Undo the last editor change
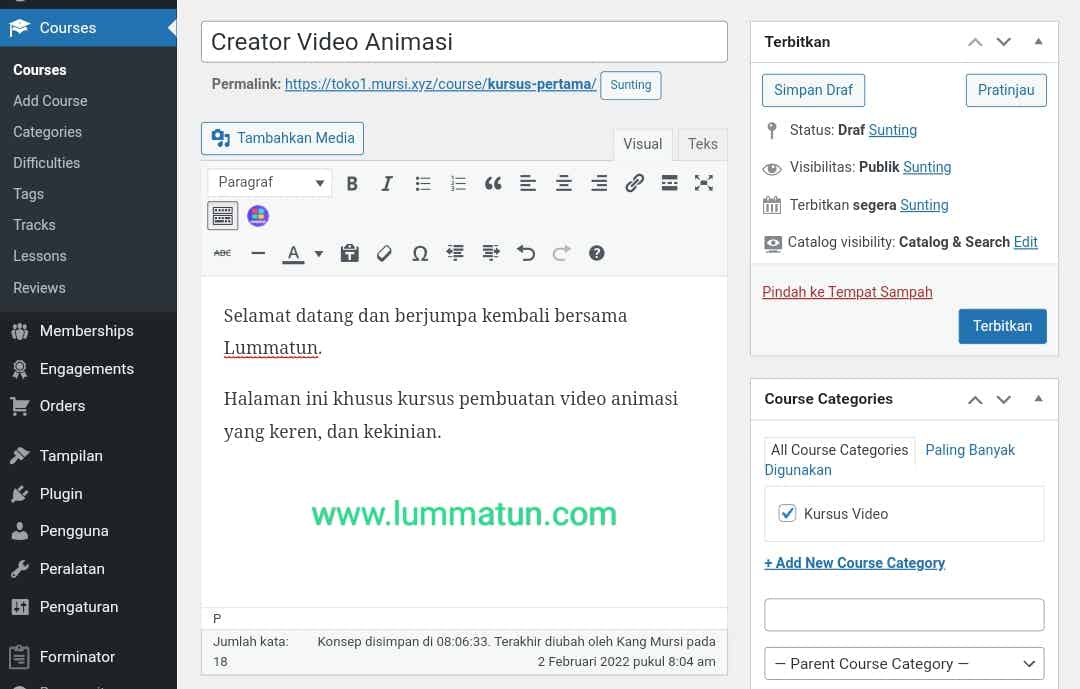This screenshot has width=1080, height=689. click(526, 253)
